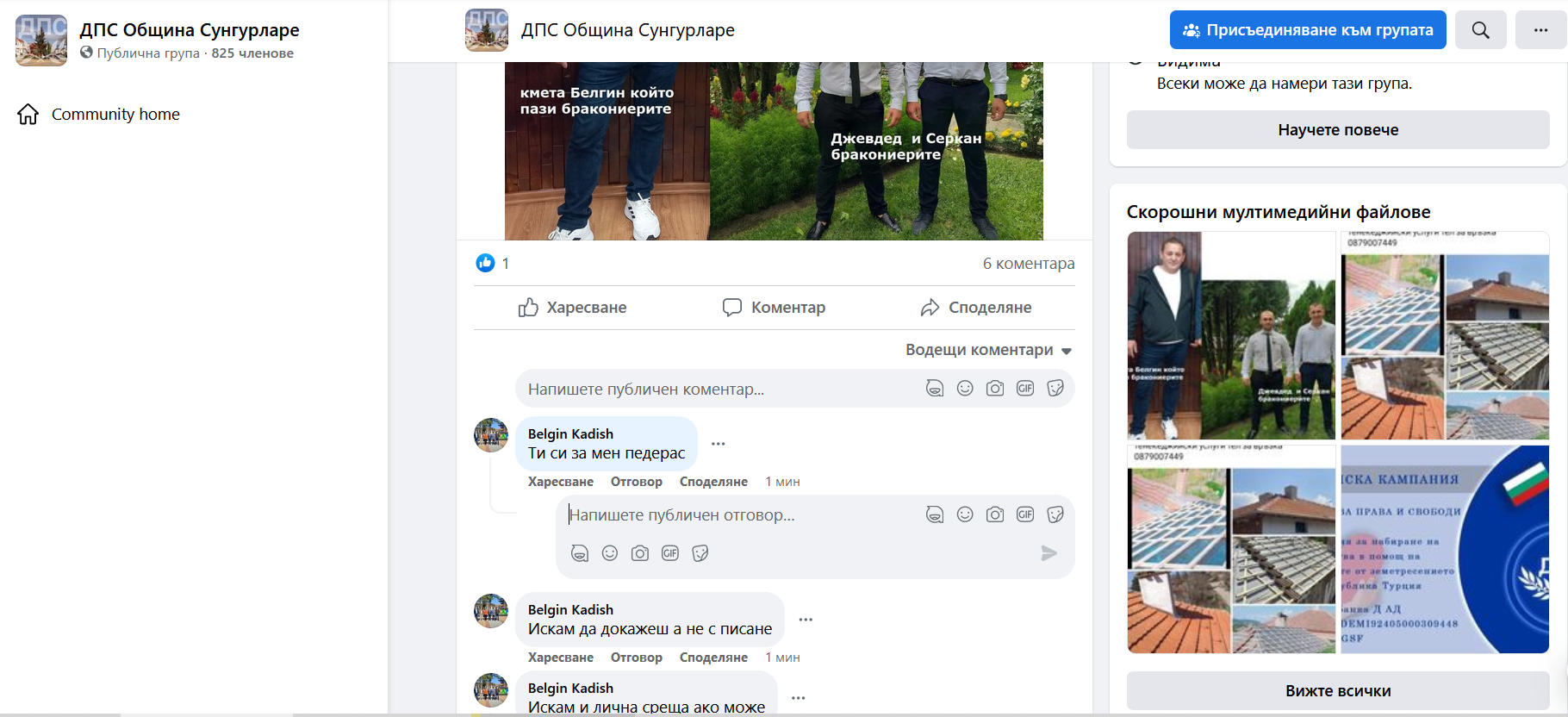Open options for 'Ти си за мен' comment
The image size is (1568, 717).
[718, 444]
